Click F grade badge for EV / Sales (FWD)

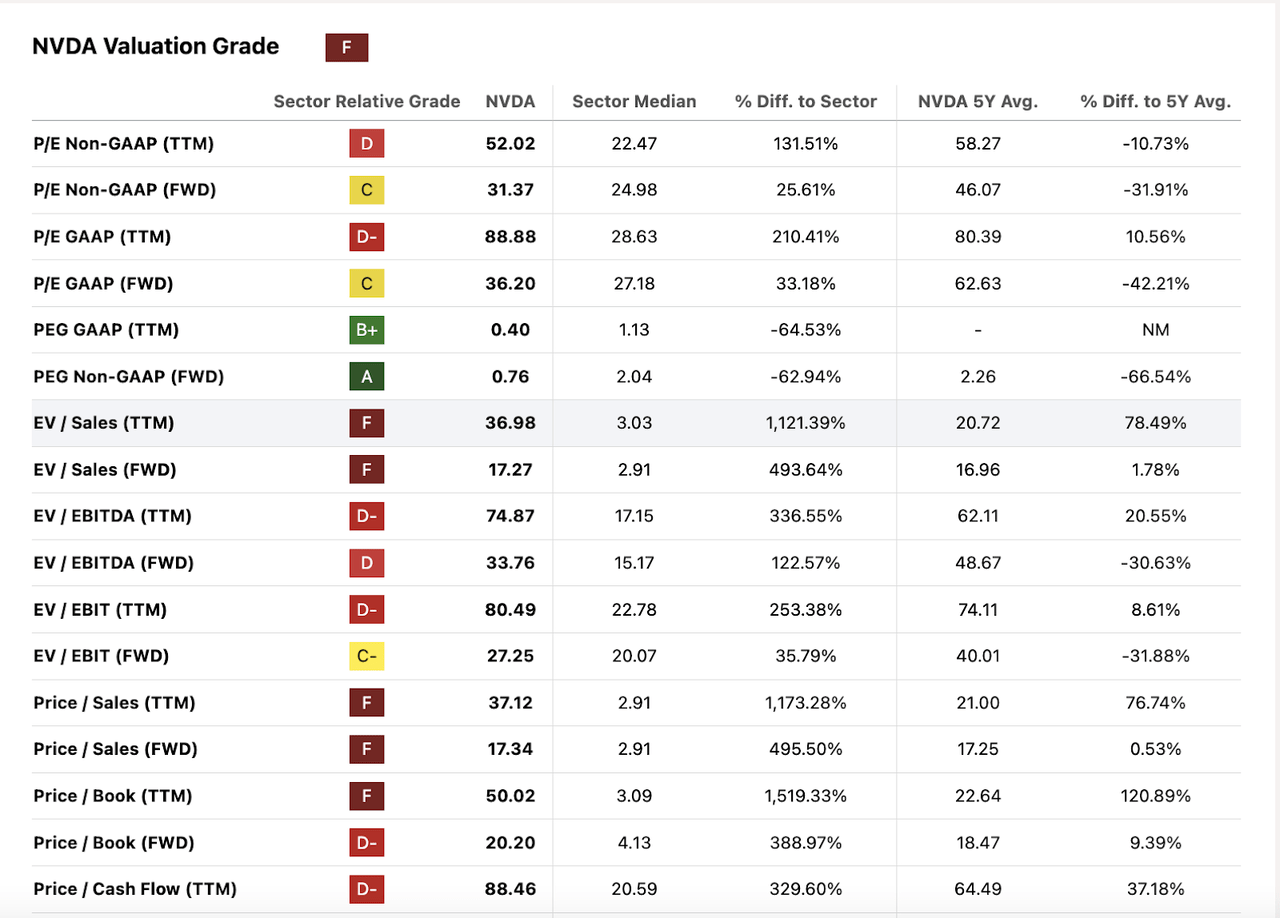point(367,470)
